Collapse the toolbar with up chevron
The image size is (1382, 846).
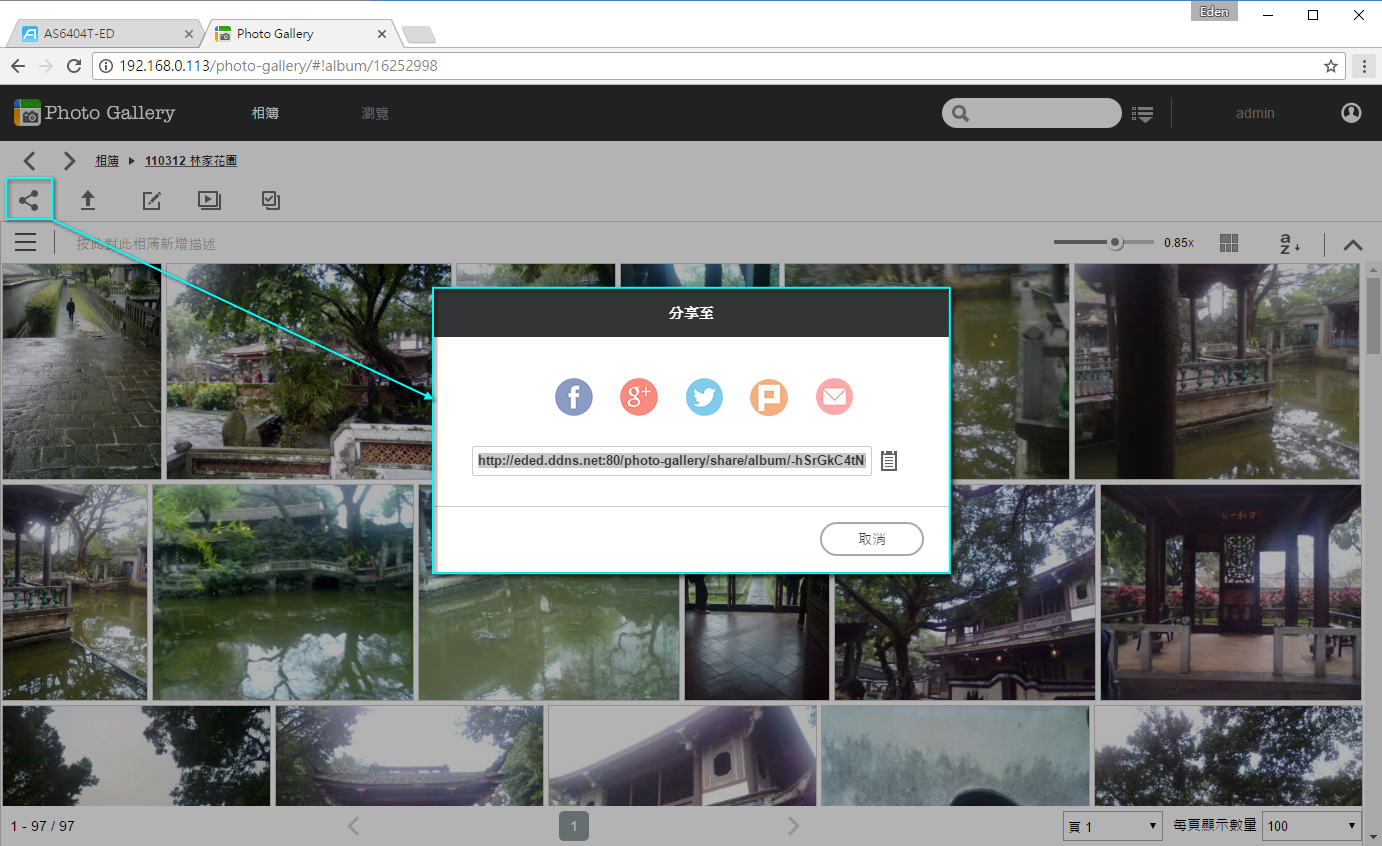click(x=1353, y=244)
